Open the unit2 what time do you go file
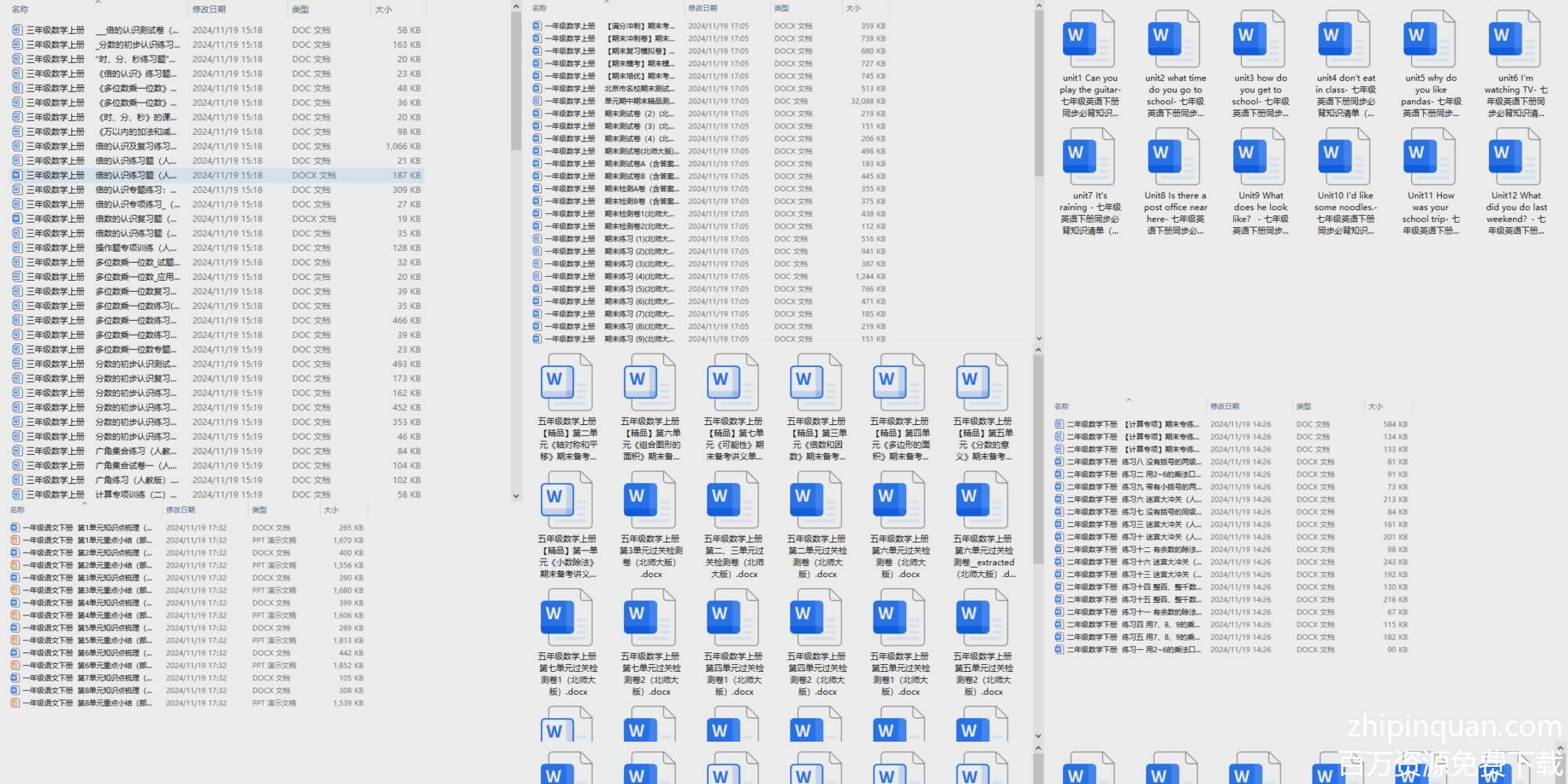The width and height of the screenshot is (1568, 784). [x=1174, y=41]
